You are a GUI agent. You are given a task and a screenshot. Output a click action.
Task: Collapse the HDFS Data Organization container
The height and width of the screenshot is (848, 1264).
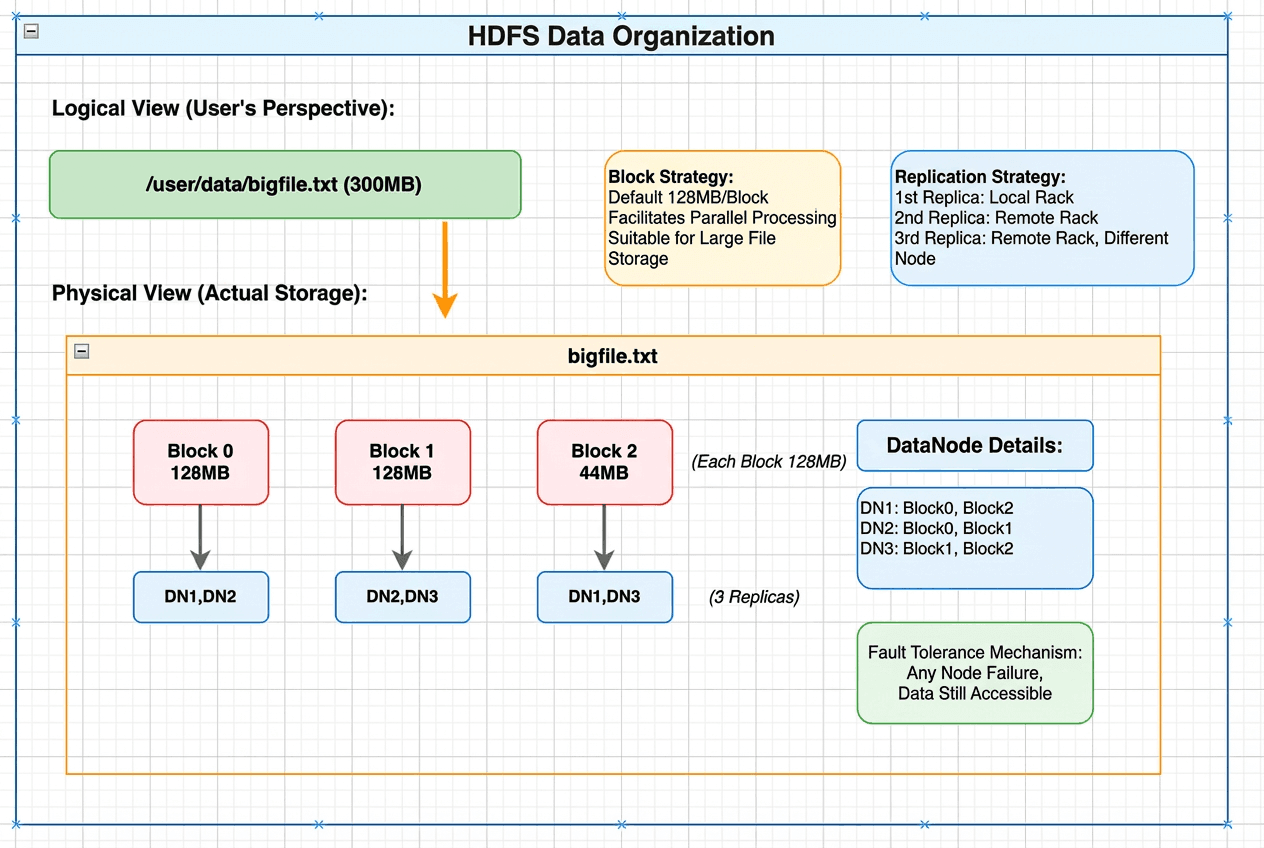[30, 32]
